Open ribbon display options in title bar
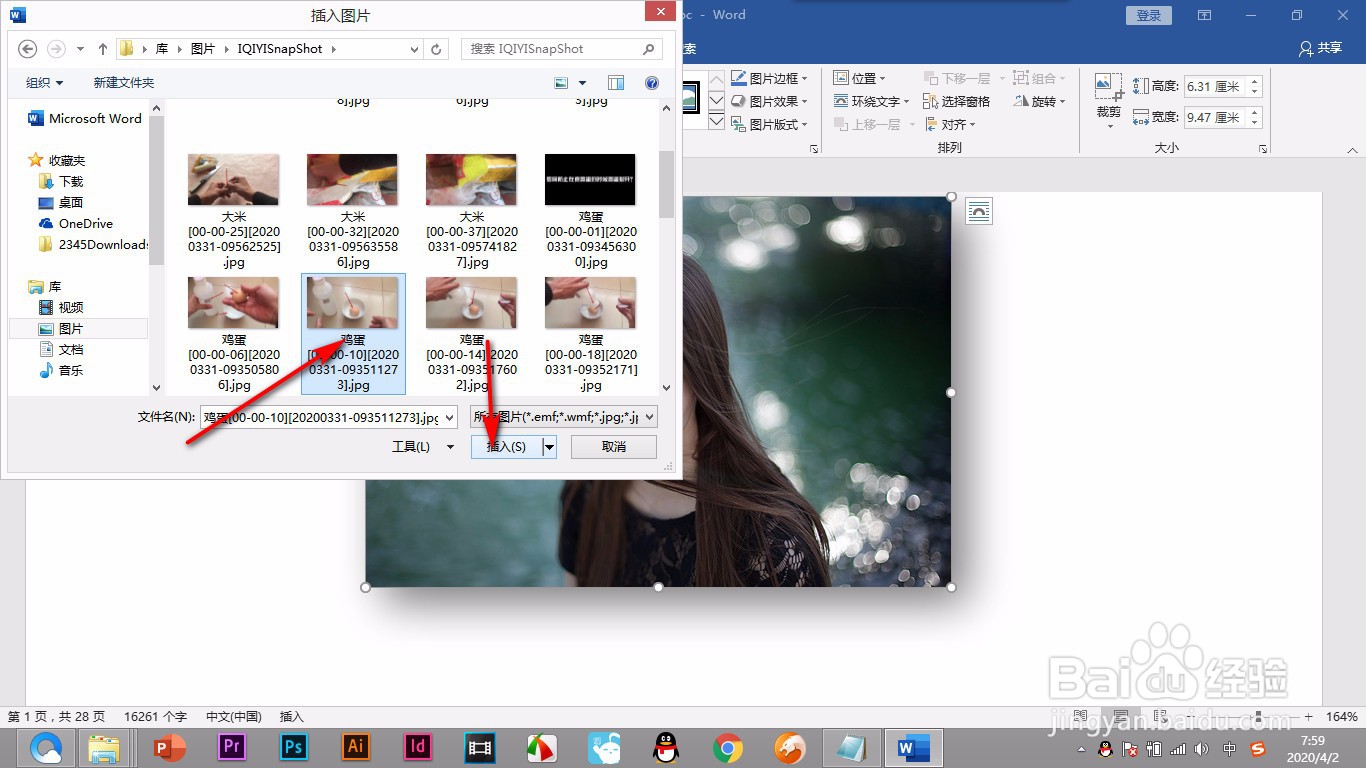Viewport: 1366px width, 768px height. [1204, 15]
